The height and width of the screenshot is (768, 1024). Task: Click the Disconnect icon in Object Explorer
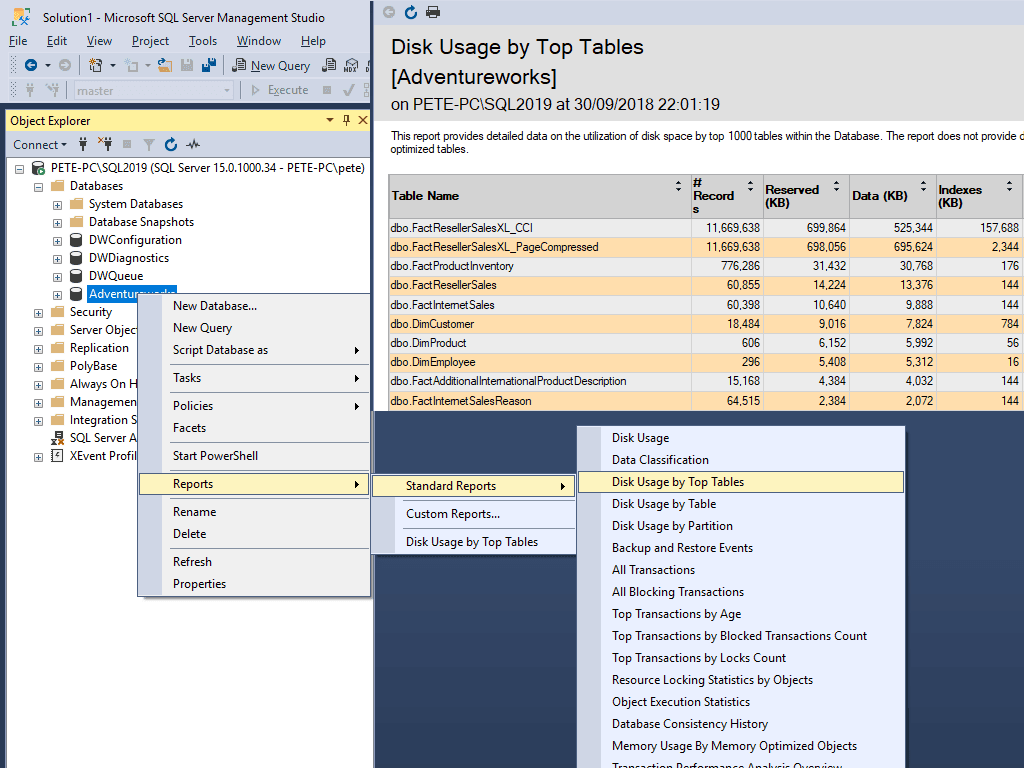tap(107, 144)
